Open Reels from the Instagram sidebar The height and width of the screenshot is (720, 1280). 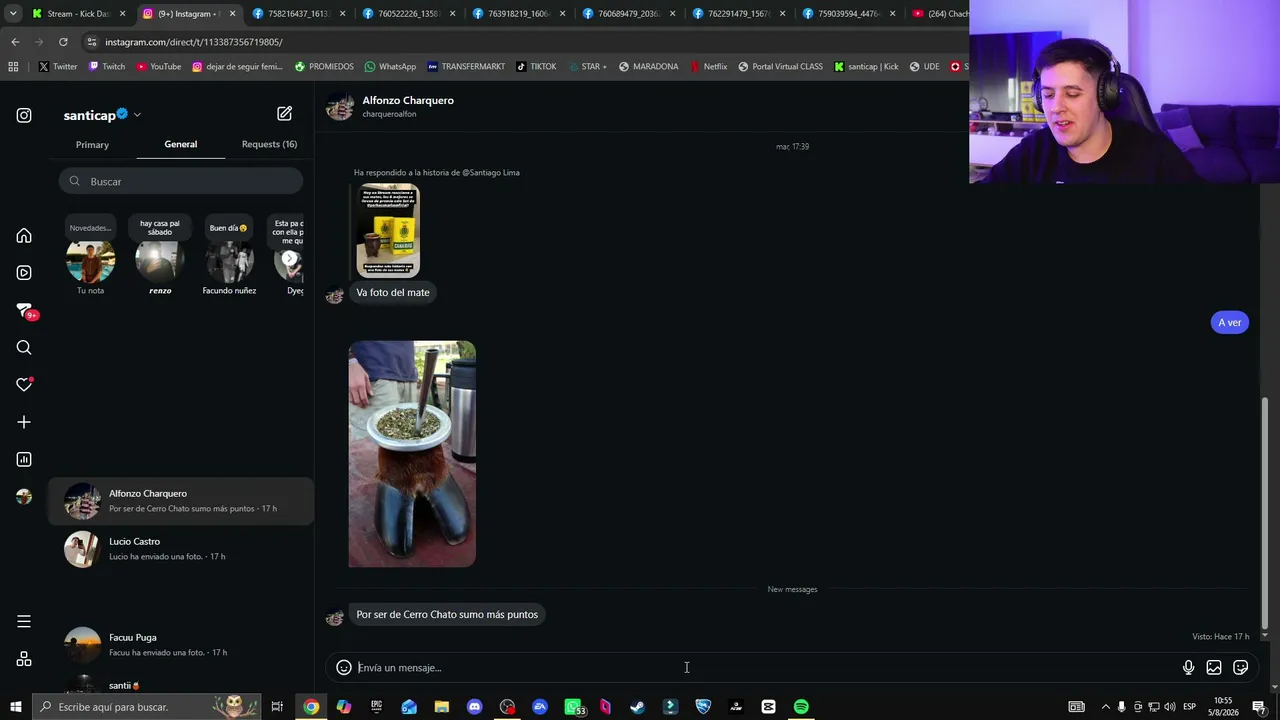[24, 273]
